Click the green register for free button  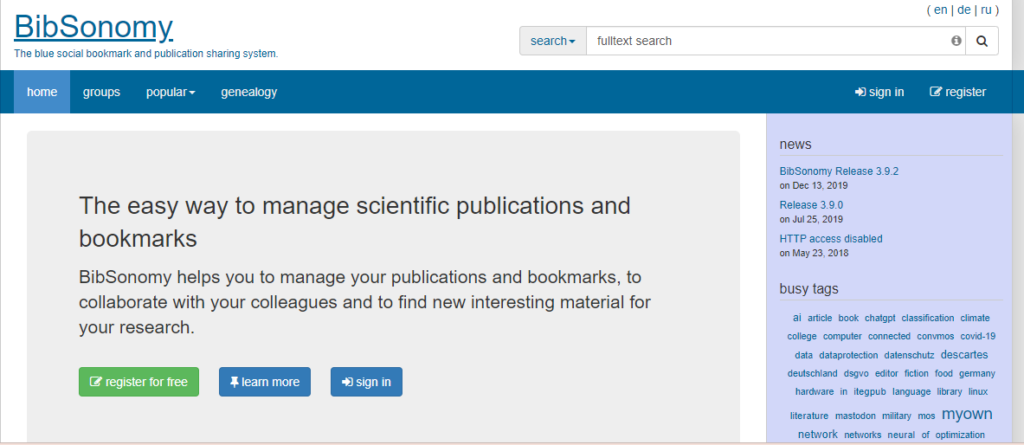(139, 382)
